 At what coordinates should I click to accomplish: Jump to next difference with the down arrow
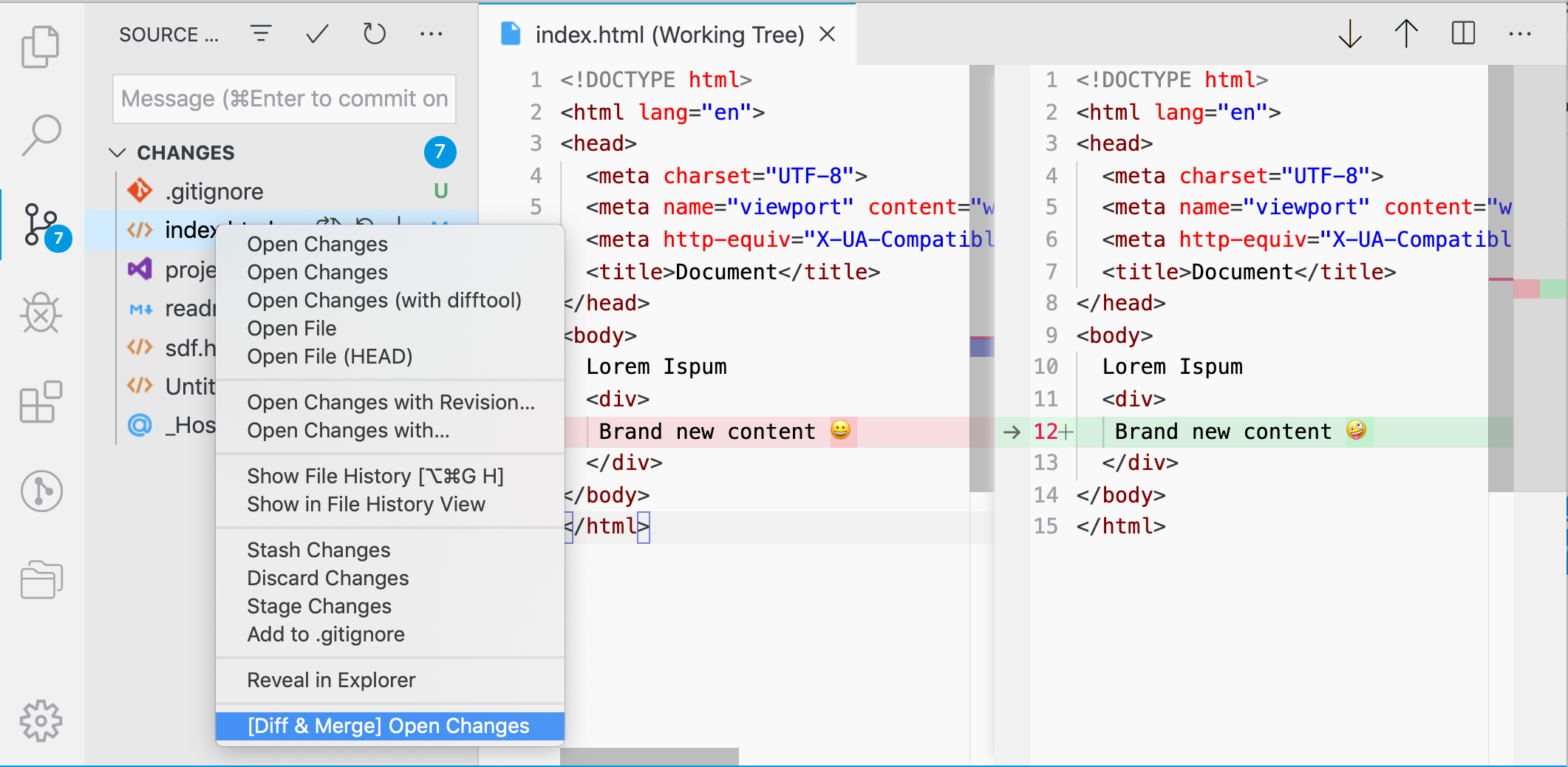1349,33
